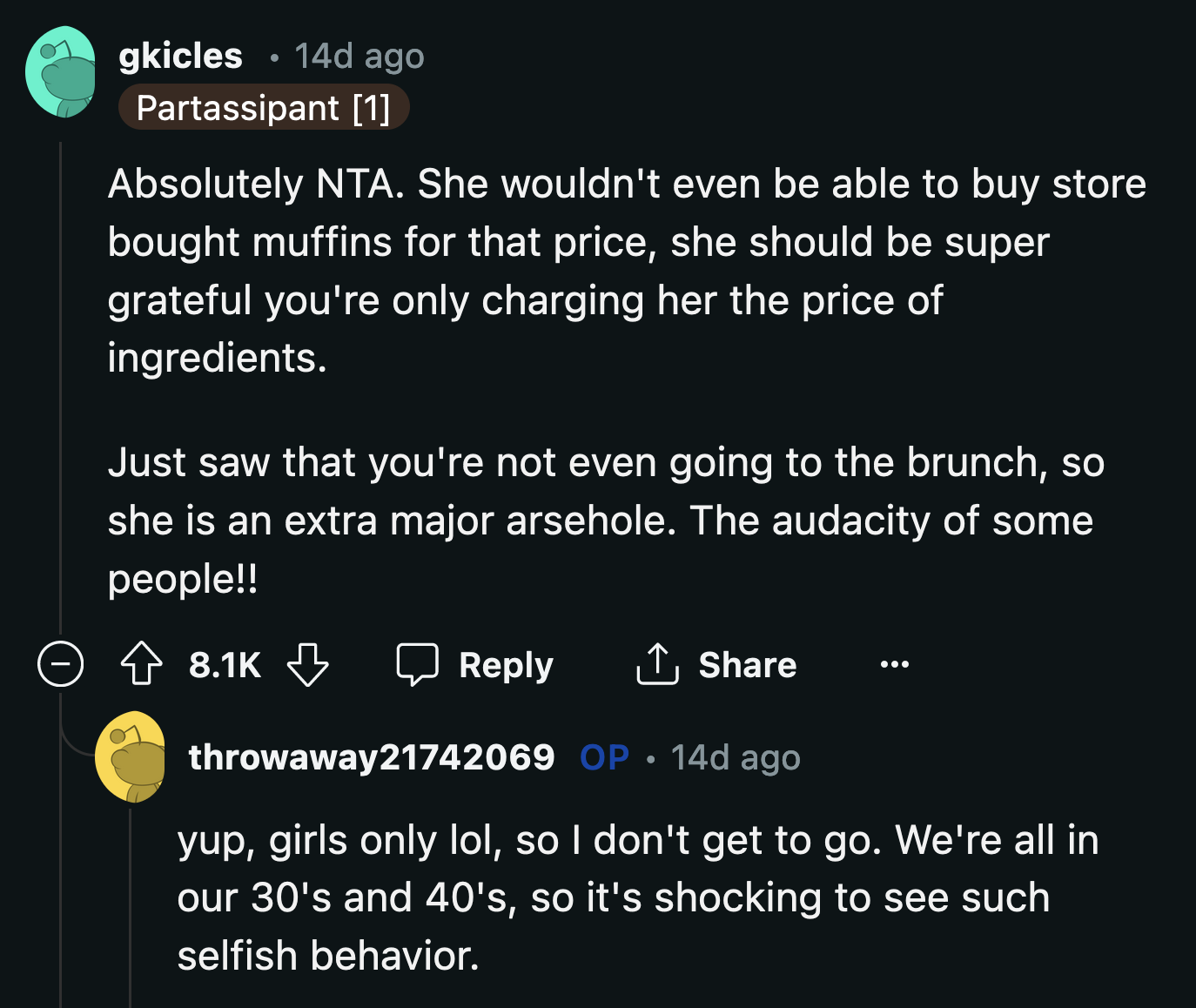
Task: Click the 8.1K vote score
Action: click(x=225, y=665)
